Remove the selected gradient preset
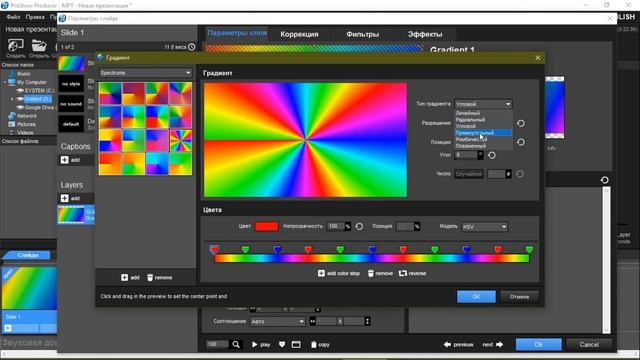 [160, 278]
